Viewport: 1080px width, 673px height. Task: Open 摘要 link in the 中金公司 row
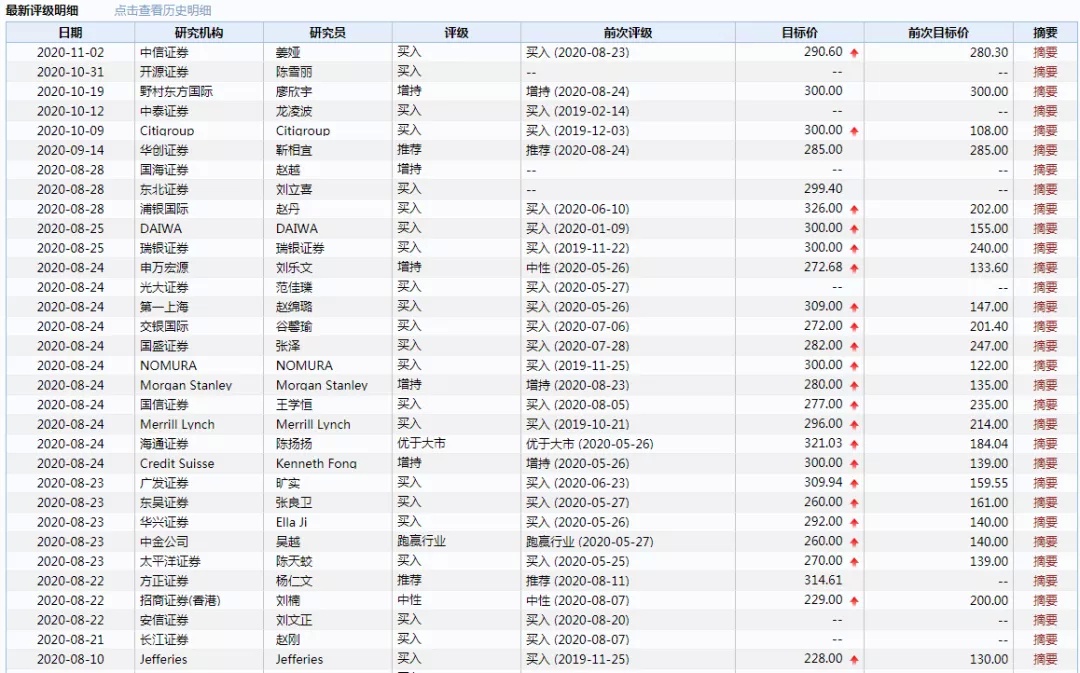click(1045, 541)
